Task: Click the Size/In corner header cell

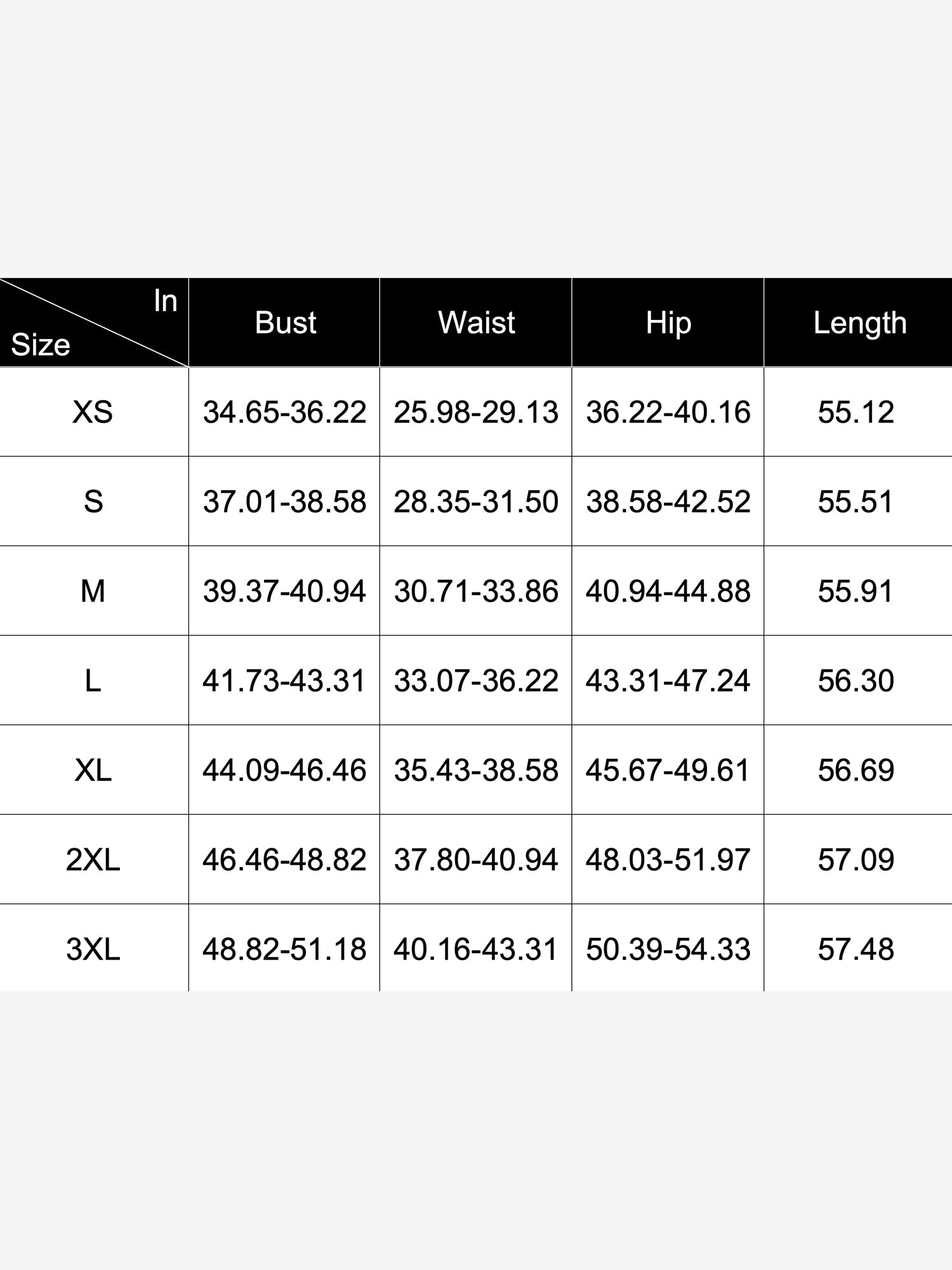Action: (x=94, y=323)
